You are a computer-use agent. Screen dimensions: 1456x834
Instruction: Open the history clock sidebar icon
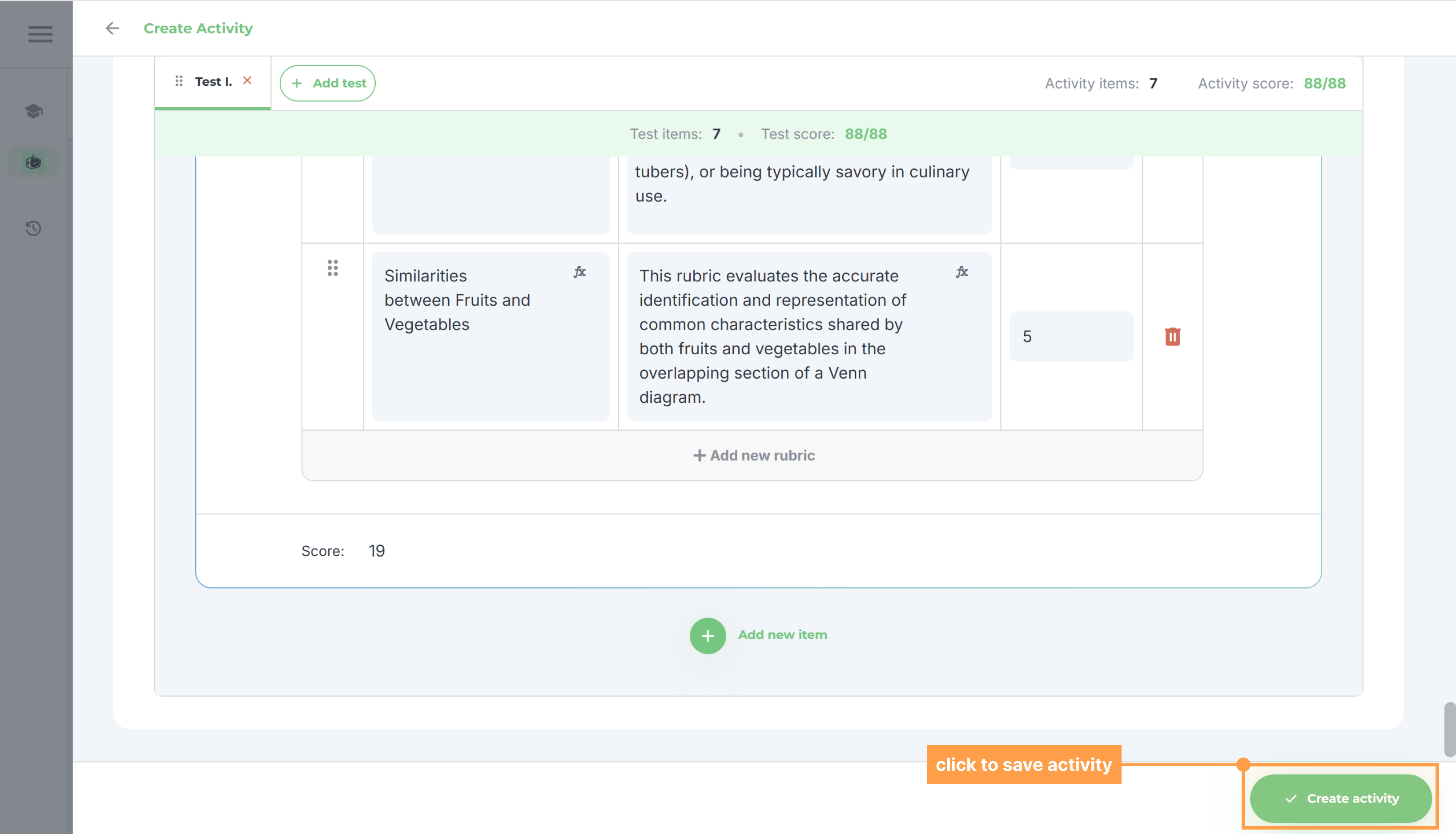[x=34, y=228]
